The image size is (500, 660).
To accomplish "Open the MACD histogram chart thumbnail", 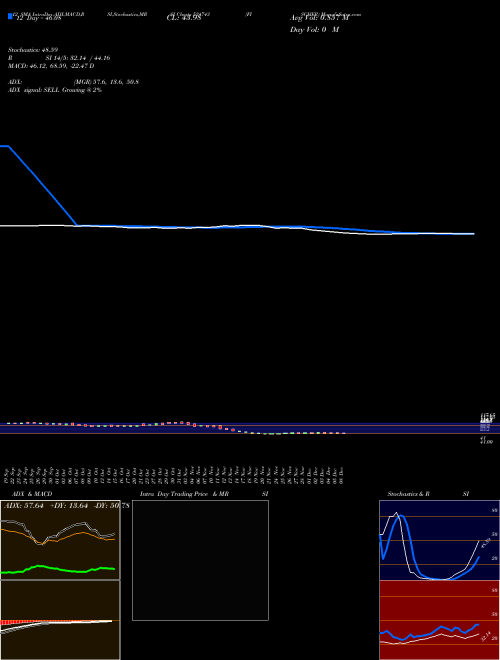I will point(60,620).
